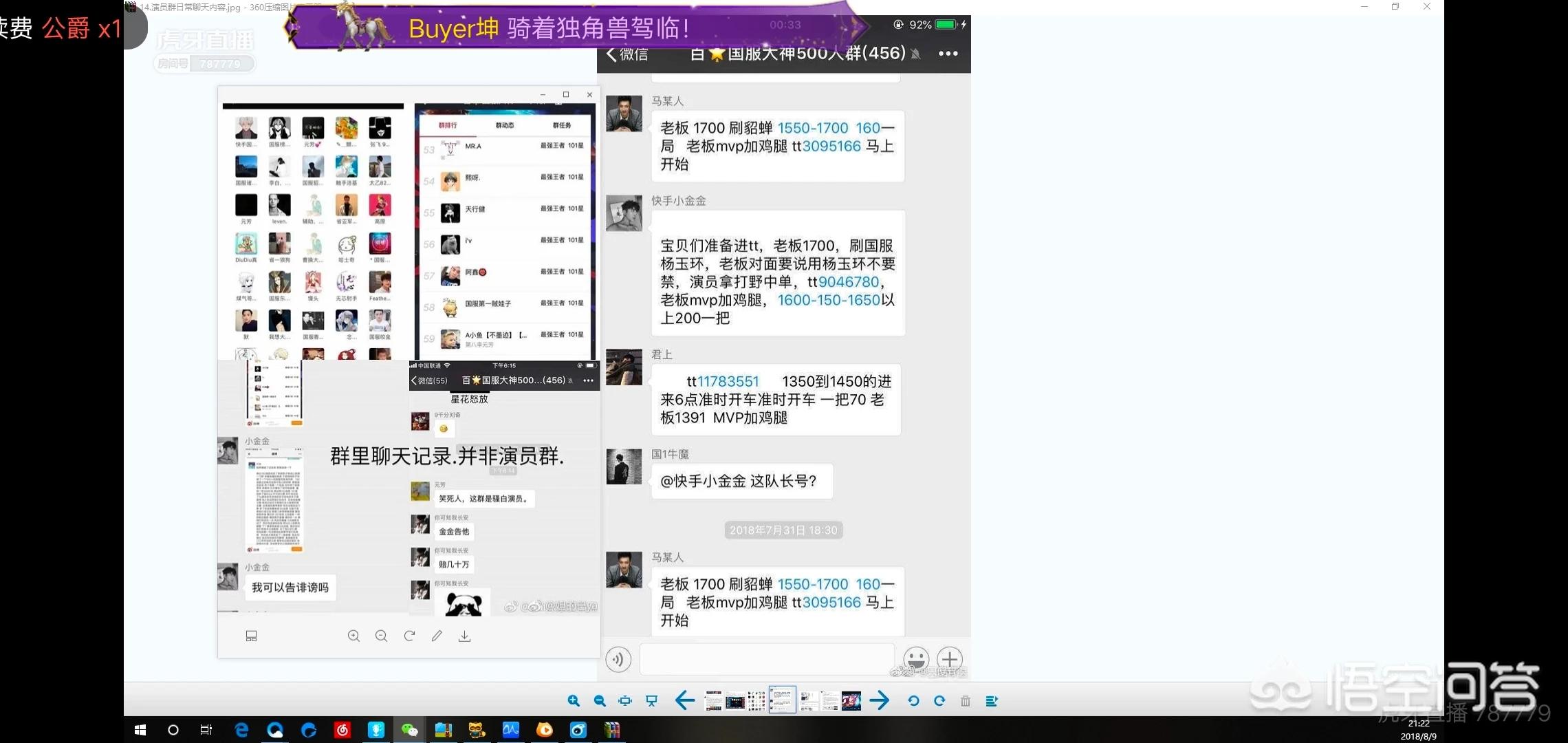This screenshot has height=743, width=1568.
Task: Open WeChat from the Windows taskbar
Action: pyautogui.click(x=410, y=730)
